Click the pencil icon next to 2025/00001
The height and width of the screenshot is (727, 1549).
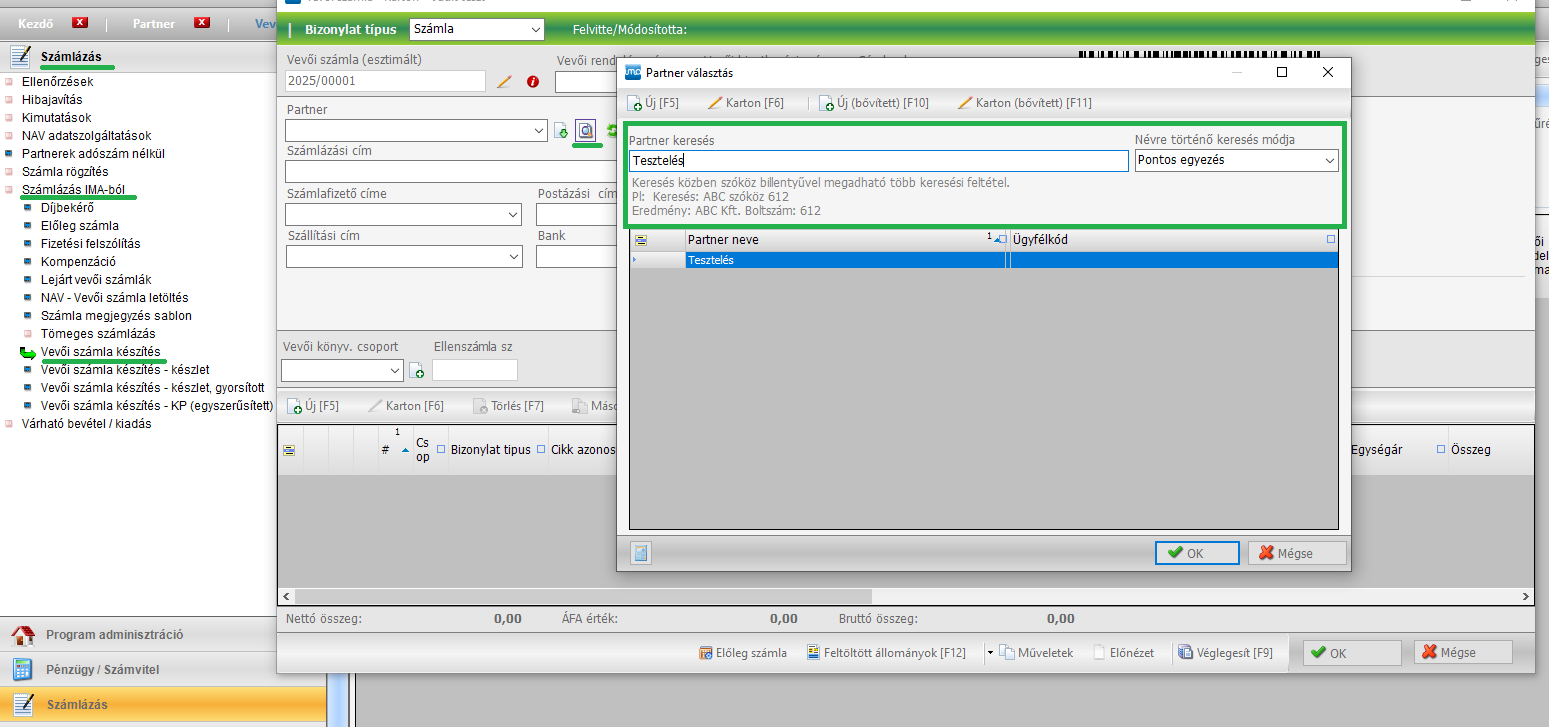tap(504, 82)
